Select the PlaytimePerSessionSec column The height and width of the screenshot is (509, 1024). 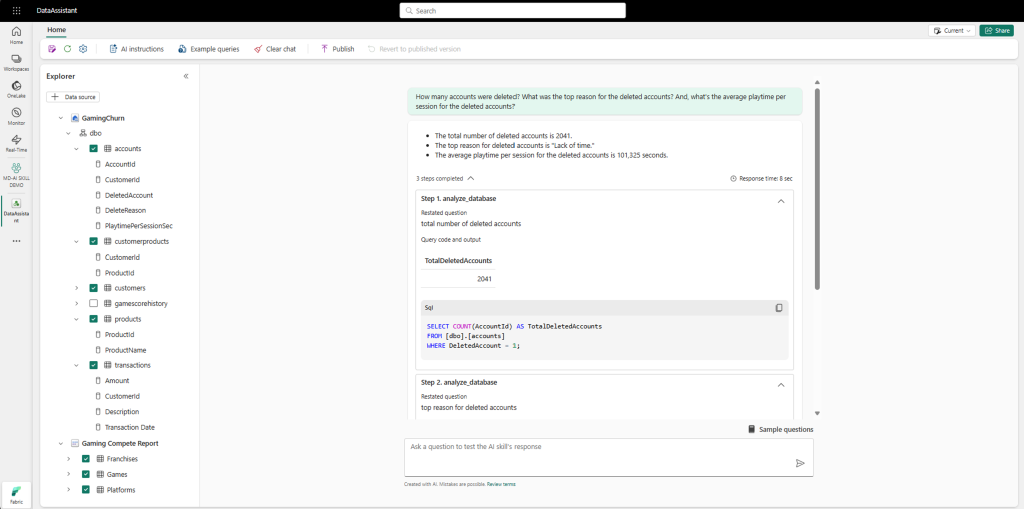click(138, 225)
